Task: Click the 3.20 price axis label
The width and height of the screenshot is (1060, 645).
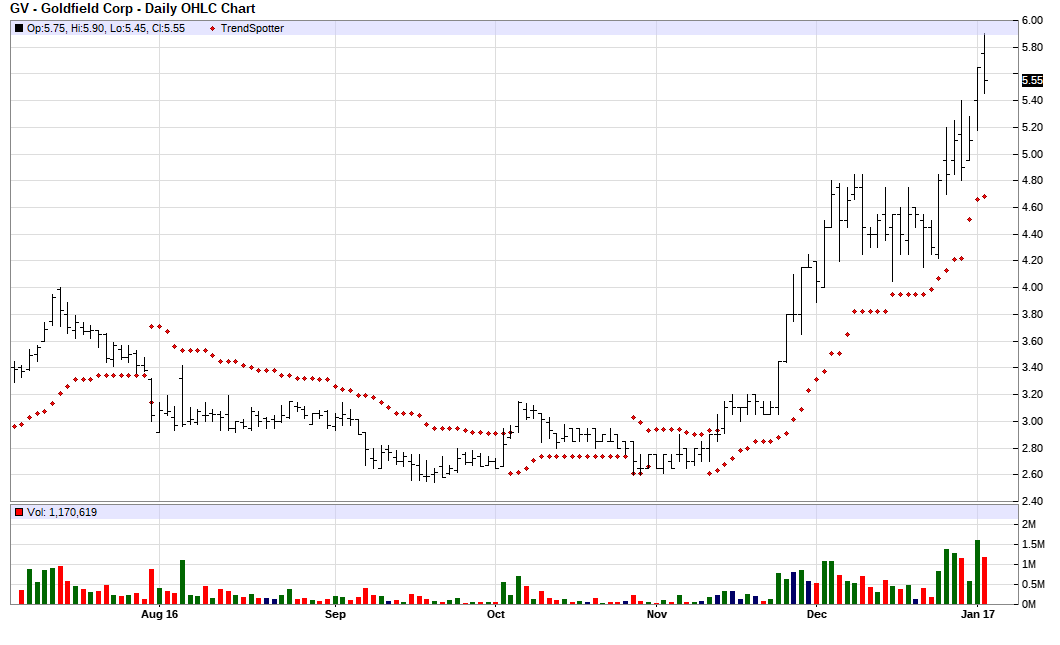Action: click(x=1032, y=394)
